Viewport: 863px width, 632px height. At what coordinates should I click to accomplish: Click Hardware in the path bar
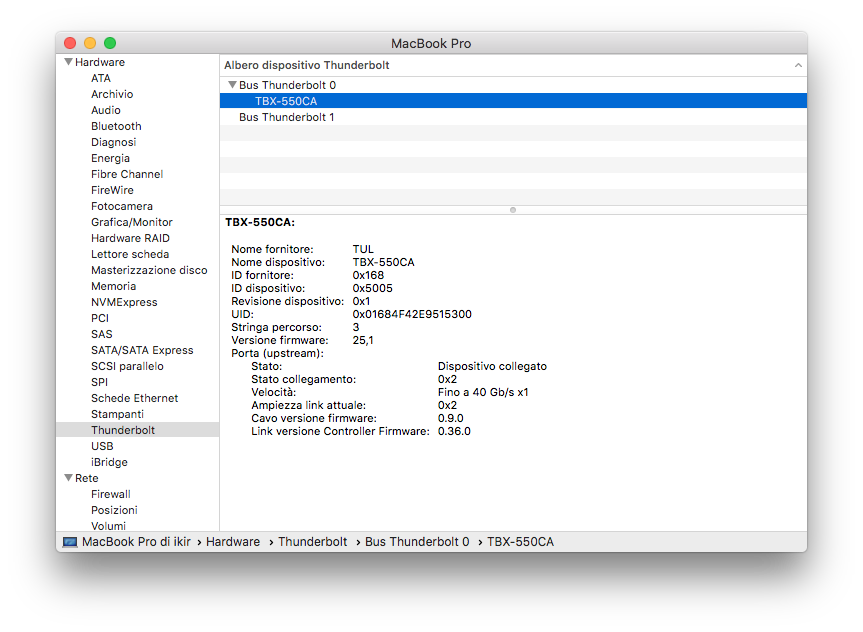click(233, 542)
